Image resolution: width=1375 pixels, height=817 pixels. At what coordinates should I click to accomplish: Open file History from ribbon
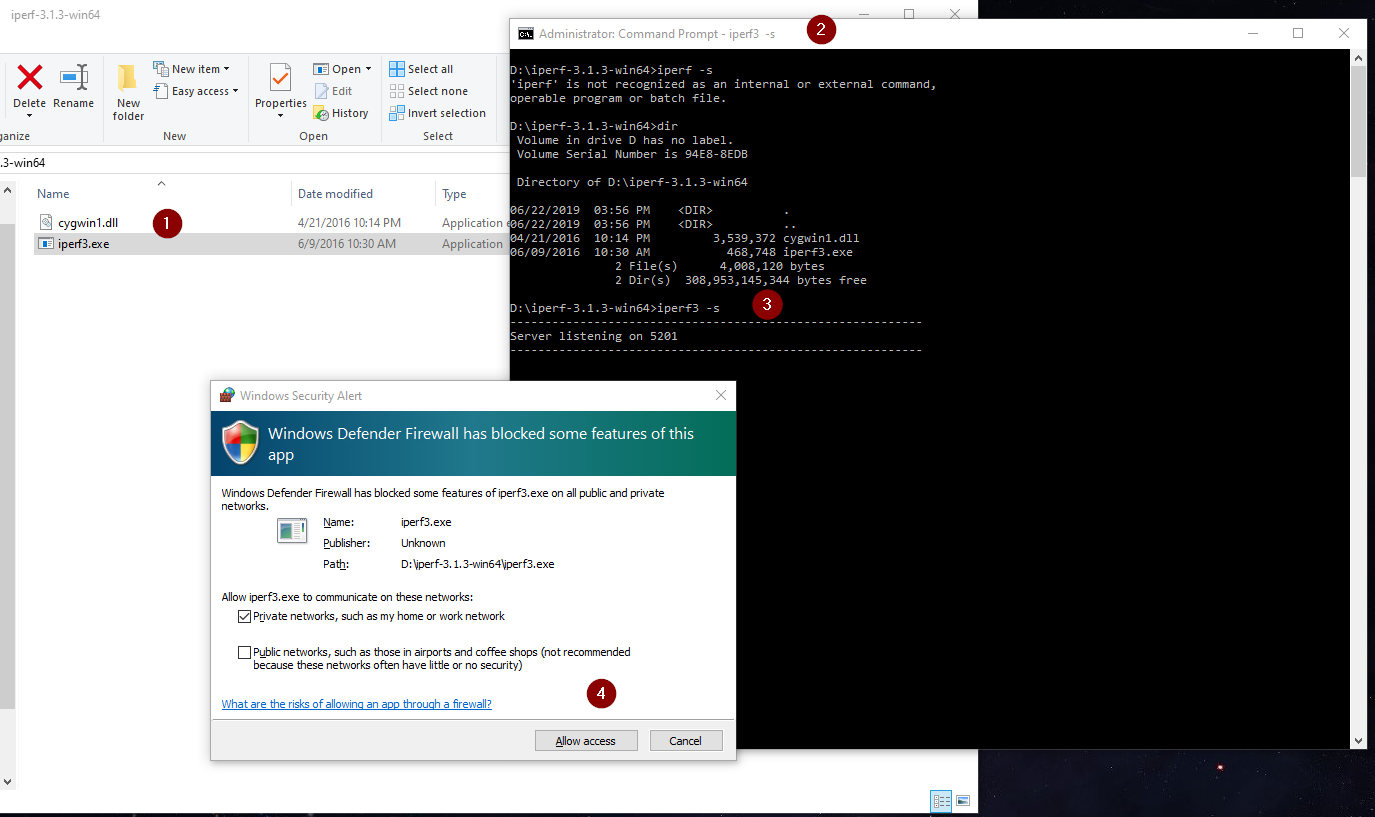tap(341, 113)
